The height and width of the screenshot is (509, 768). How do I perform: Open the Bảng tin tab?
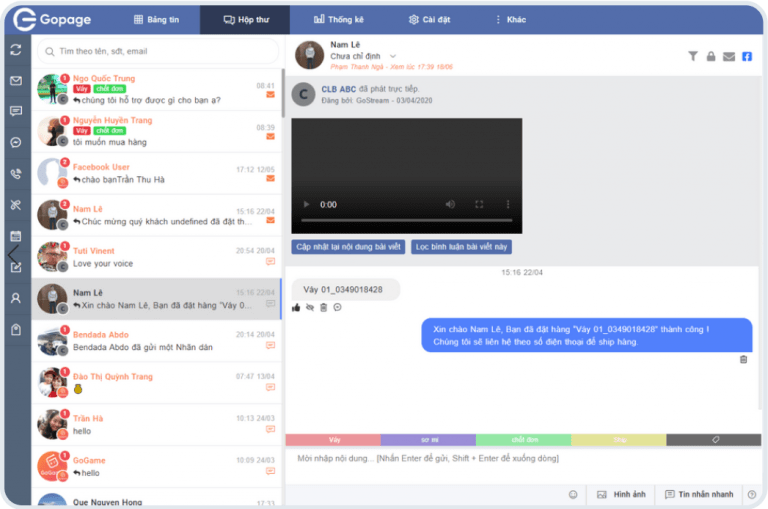156,20
